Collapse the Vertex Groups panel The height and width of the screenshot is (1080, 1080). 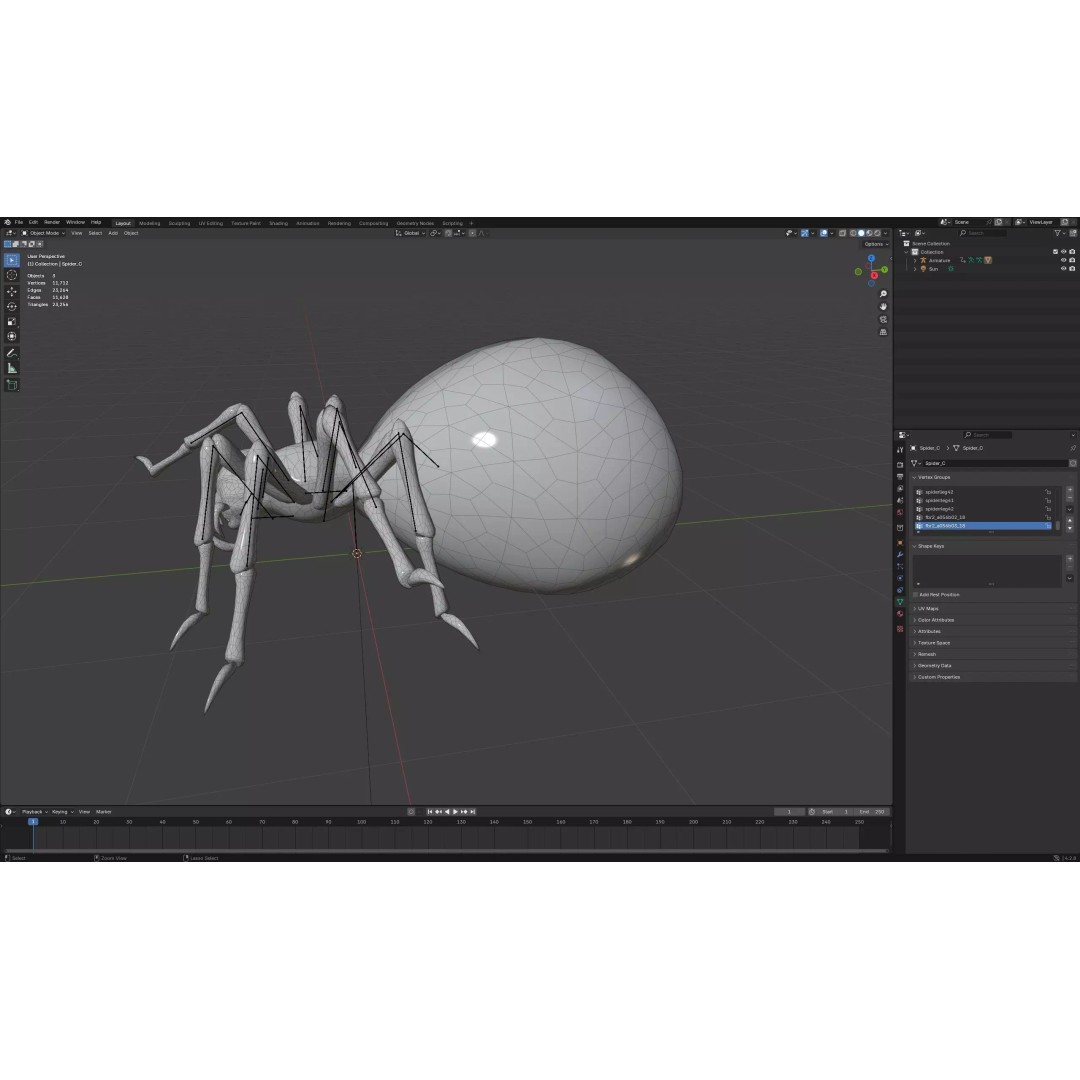931,477
